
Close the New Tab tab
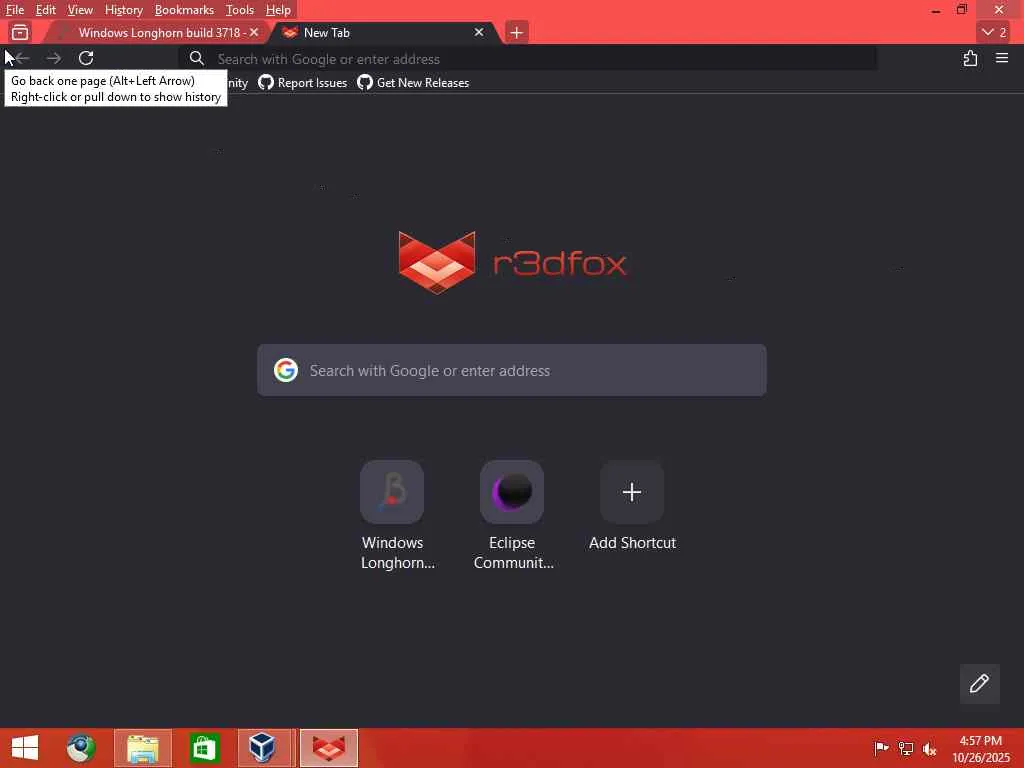tap(479, 32)
